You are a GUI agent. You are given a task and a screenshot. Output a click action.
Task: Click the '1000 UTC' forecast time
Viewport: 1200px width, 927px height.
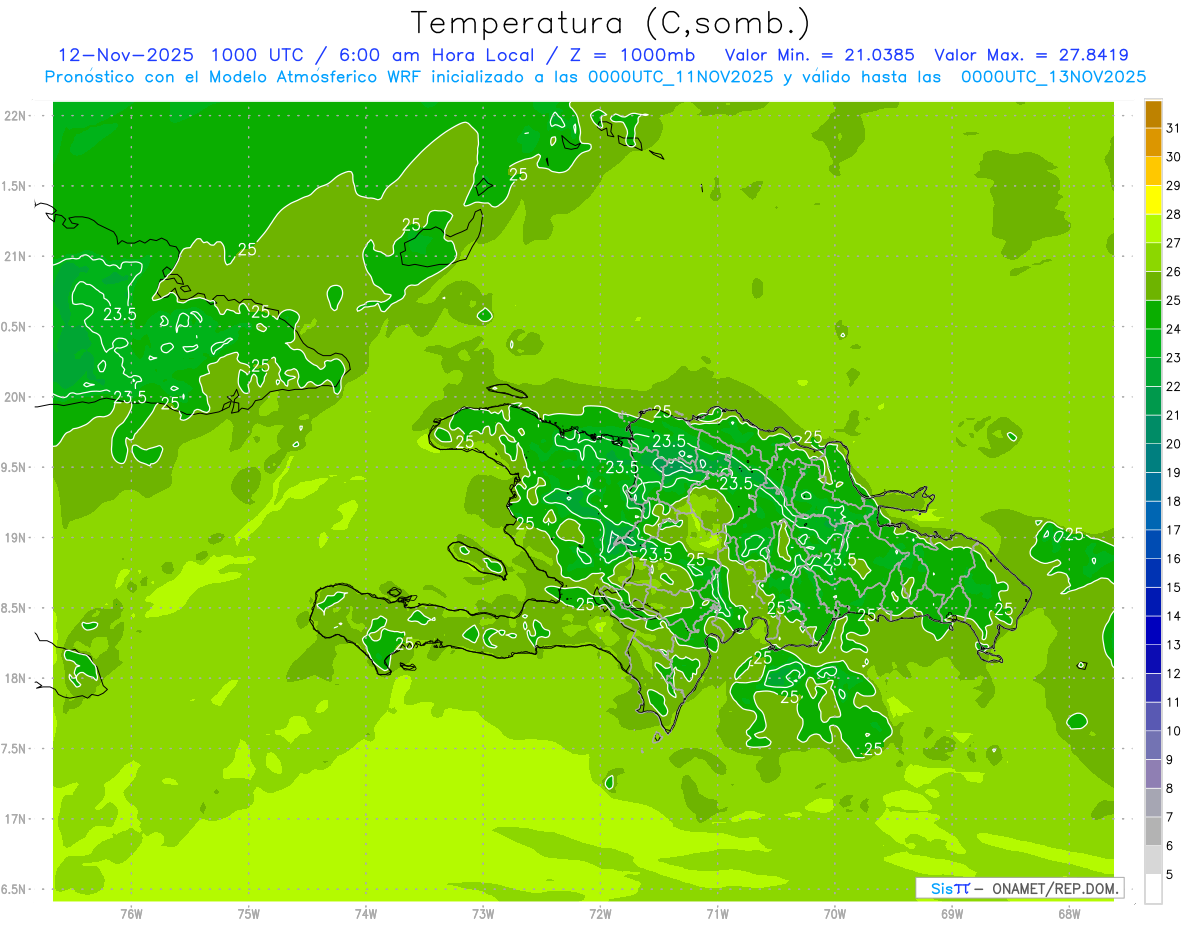click(x=260, y=55)
